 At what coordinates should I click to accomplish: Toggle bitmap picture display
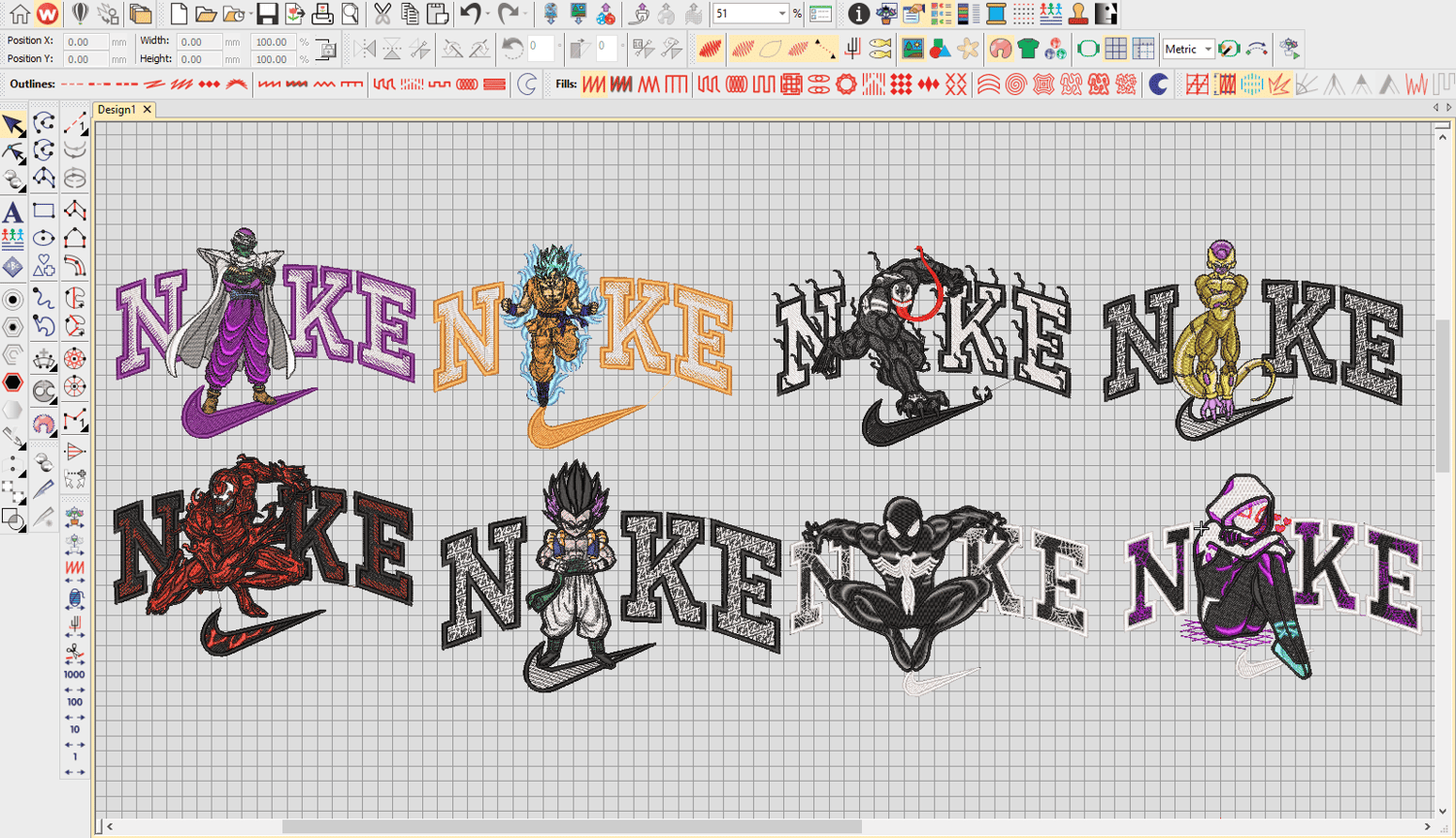[912, 49]
